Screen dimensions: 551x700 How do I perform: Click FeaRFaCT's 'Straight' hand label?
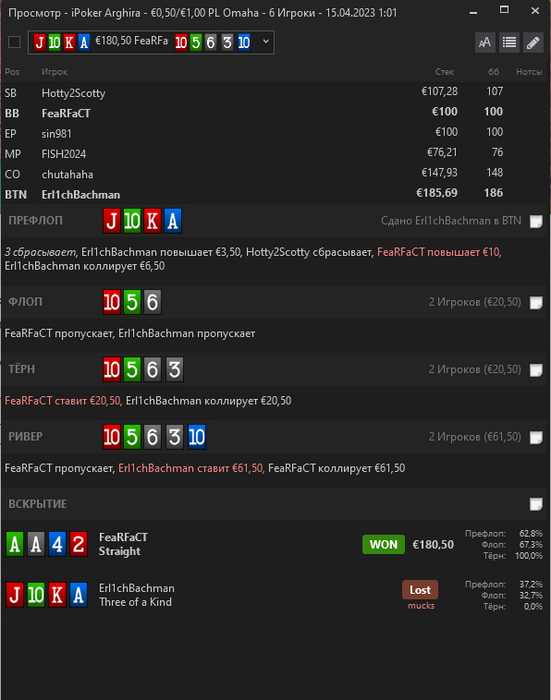pyautogui.click(x=120, y=552)
